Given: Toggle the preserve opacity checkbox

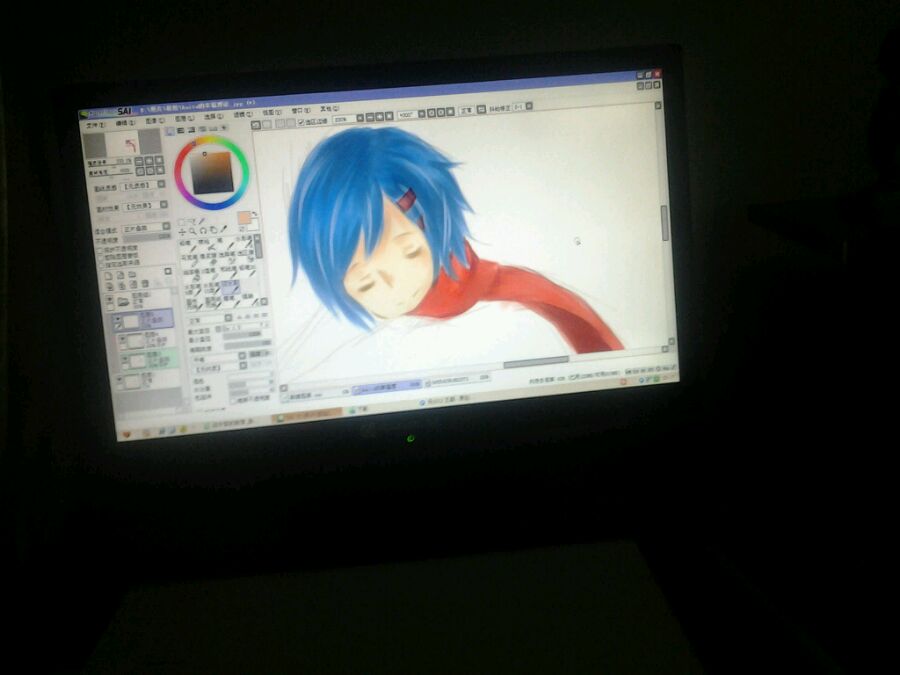Looking at the screenshot, I should [99, 250].
